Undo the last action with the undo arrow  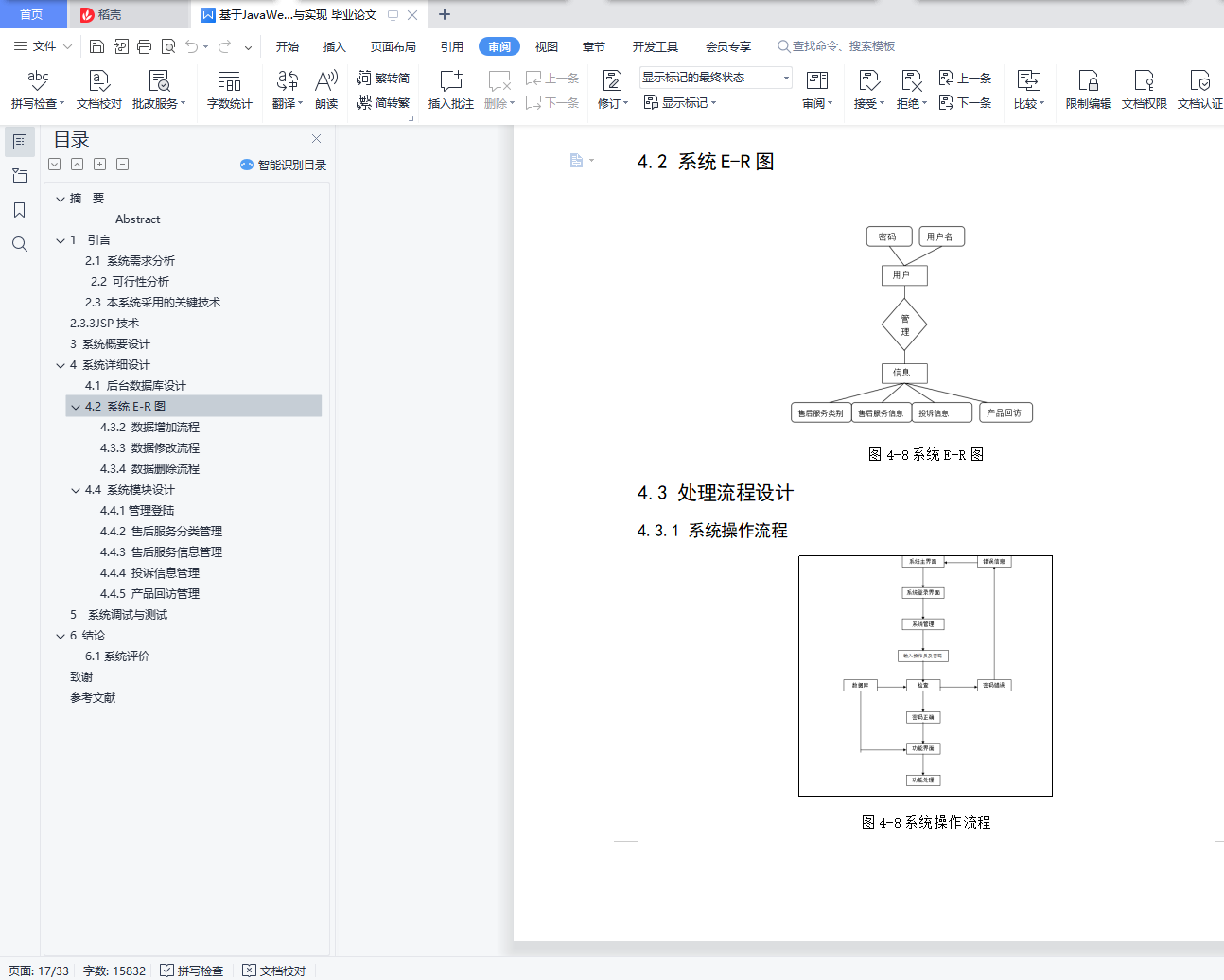(x=192, y=46)
